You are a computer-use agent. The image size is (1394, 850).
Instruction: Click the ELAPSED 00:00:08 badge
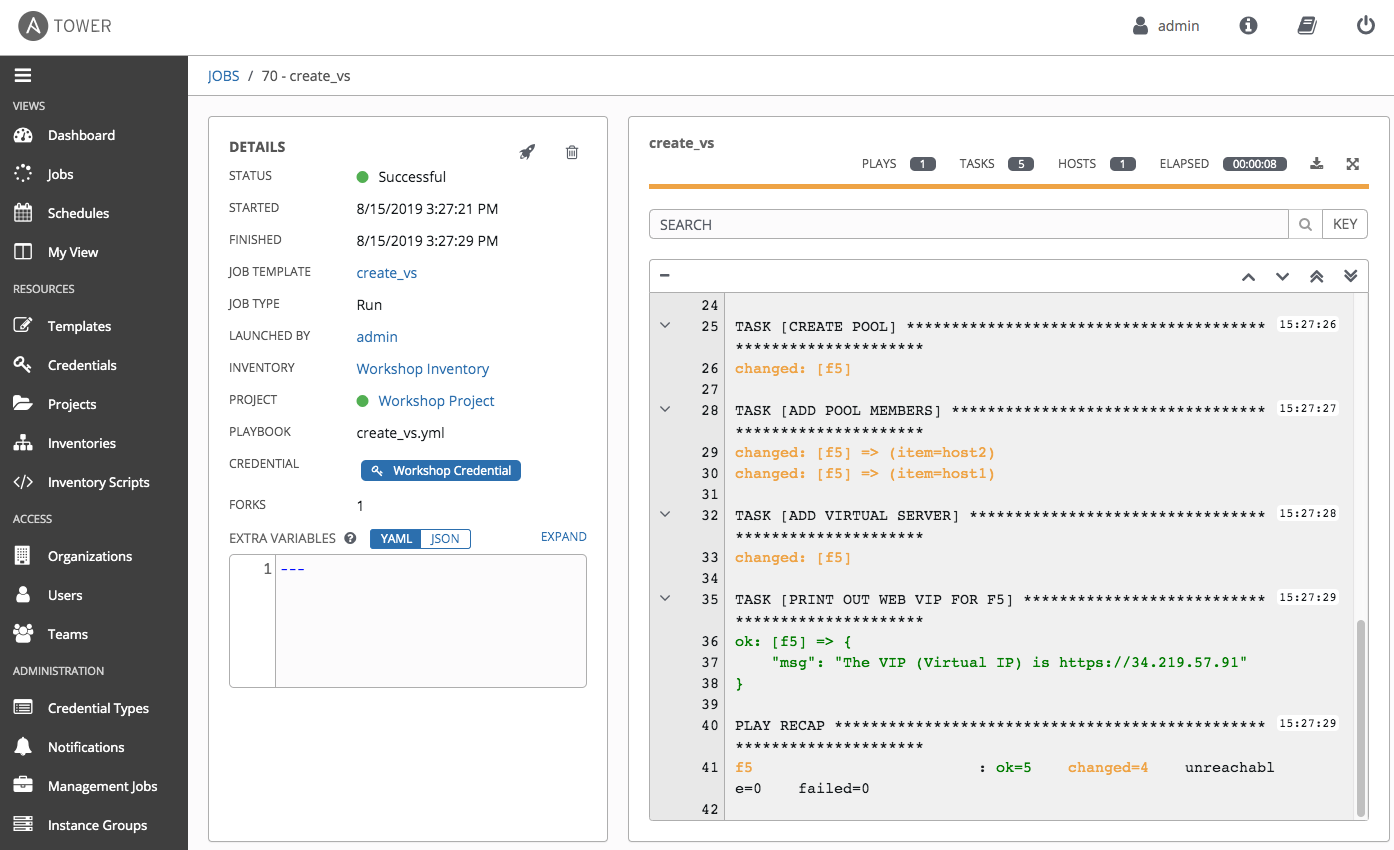[x=1255, y=164]
